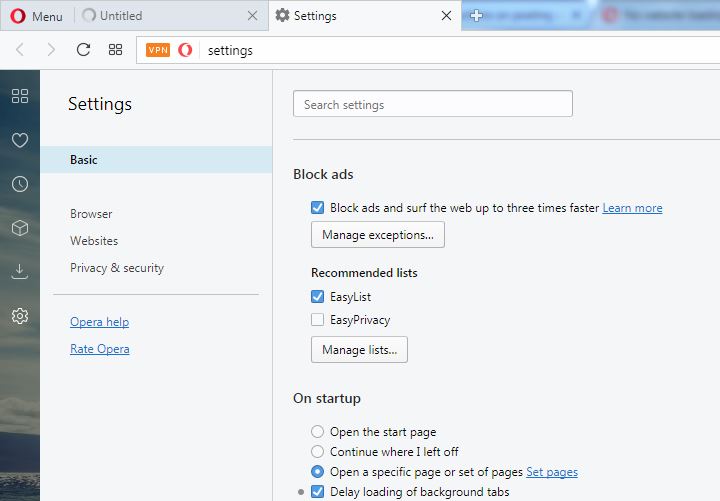Open Extensions cube icon in sidebar
Screen dimensions: 720x501
tap(20, 228)
